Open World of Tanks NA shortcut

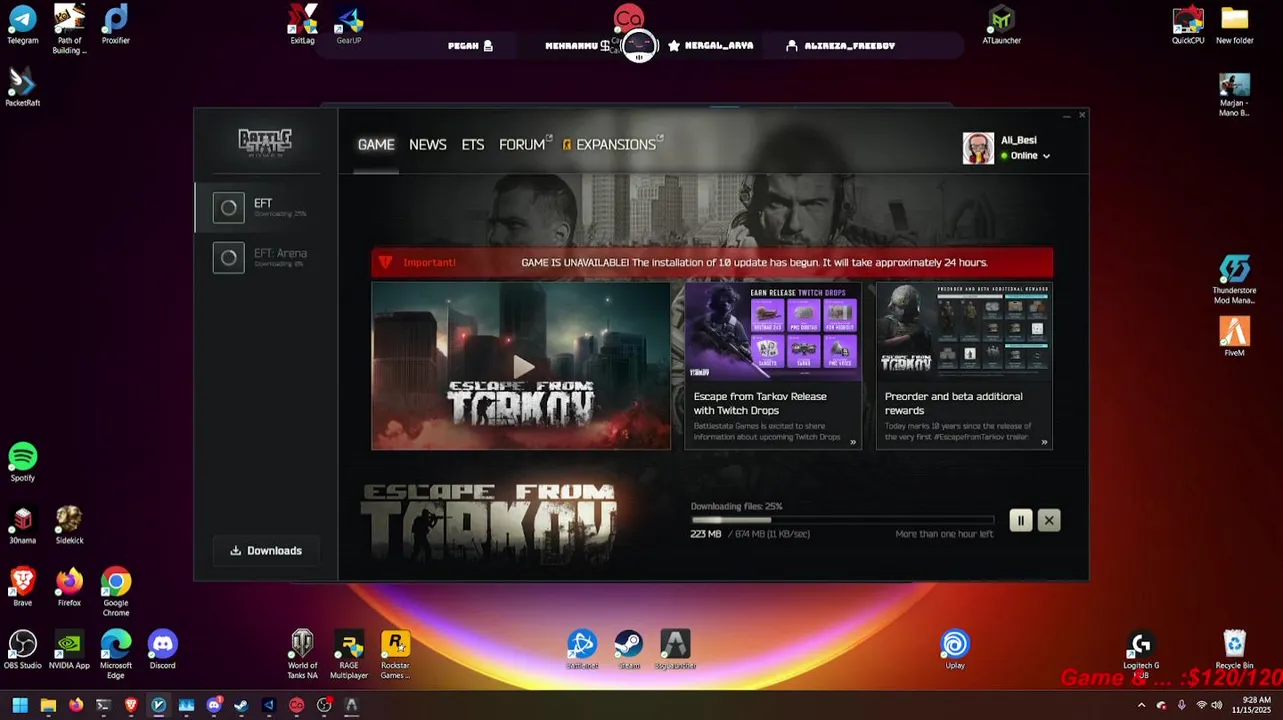coord(302,654)
